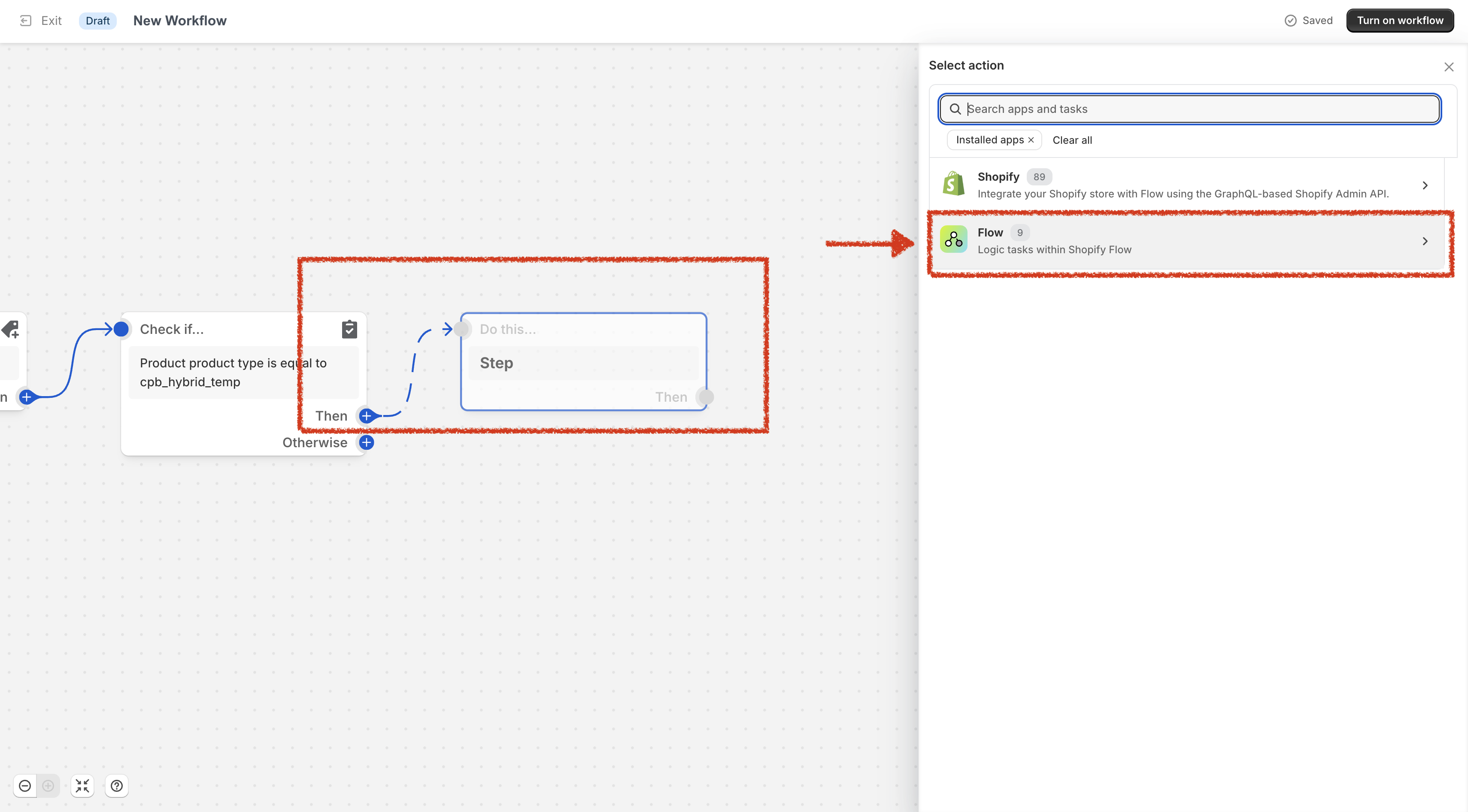Open the Flow logic tasks row

pyautogui.click(x=1187, y=241)
